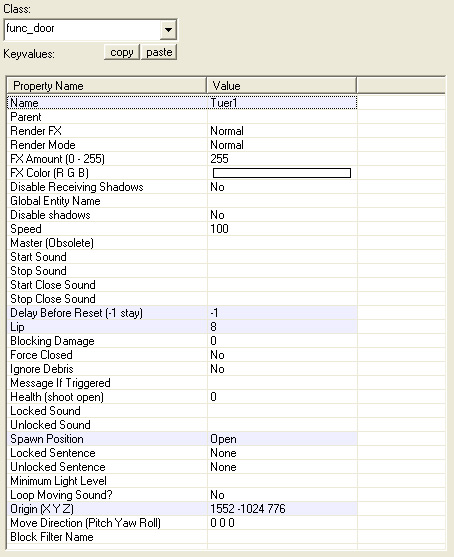Click the FX Color white swatch
This screenshot has width=454, height=557.
(282, 173)
